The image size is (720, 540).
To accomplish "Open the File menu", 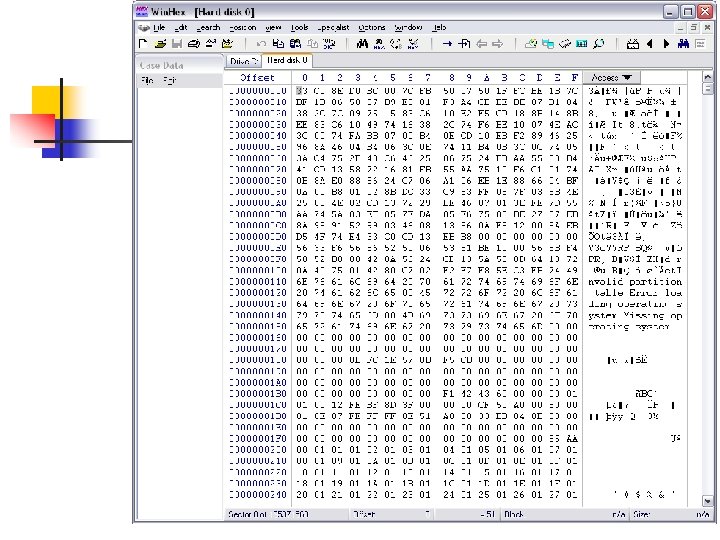I will tap(159, 28).
